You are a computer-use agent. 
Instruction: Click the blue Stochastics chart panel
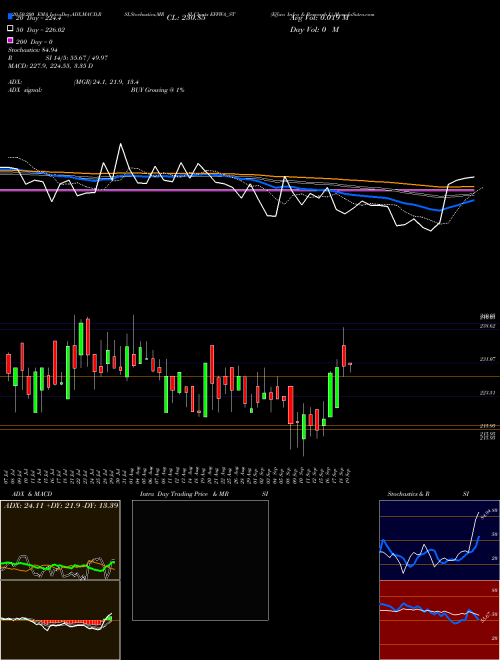pyautogui.click(x=439, y=540)
